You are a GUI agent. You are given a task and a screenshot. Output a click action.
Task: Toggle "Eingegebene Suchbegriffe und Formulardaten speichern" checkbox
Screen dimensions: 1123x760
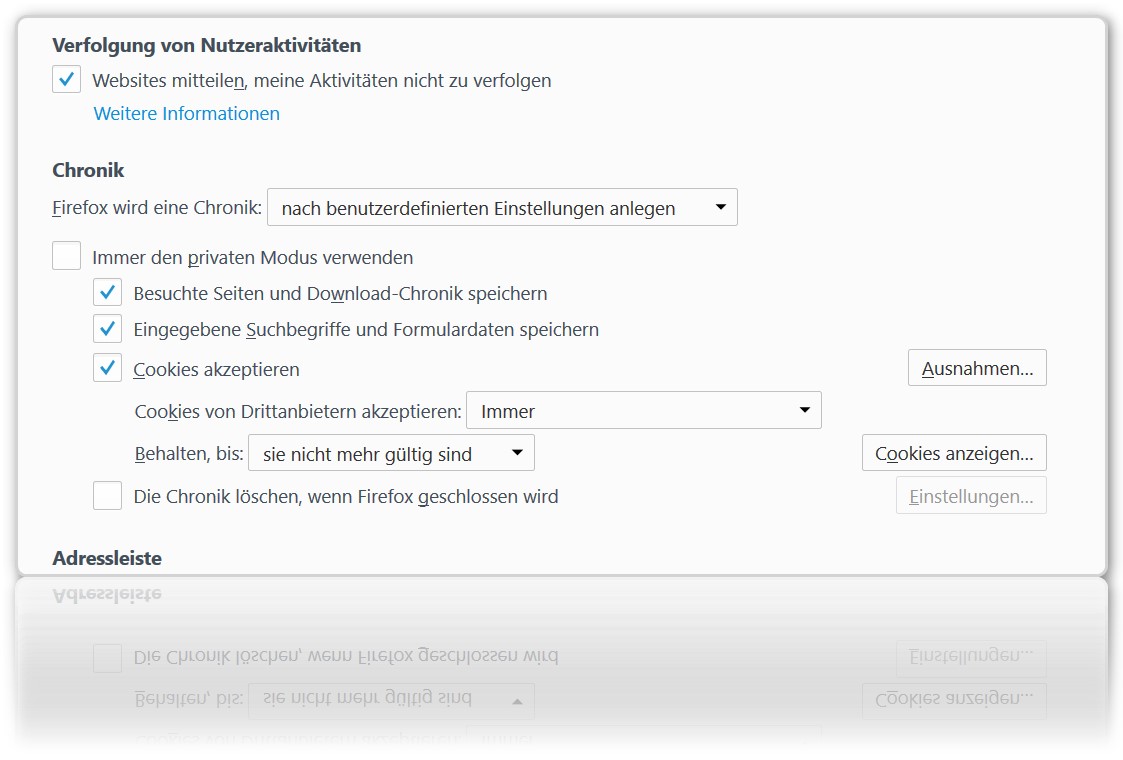click(108, 329)
